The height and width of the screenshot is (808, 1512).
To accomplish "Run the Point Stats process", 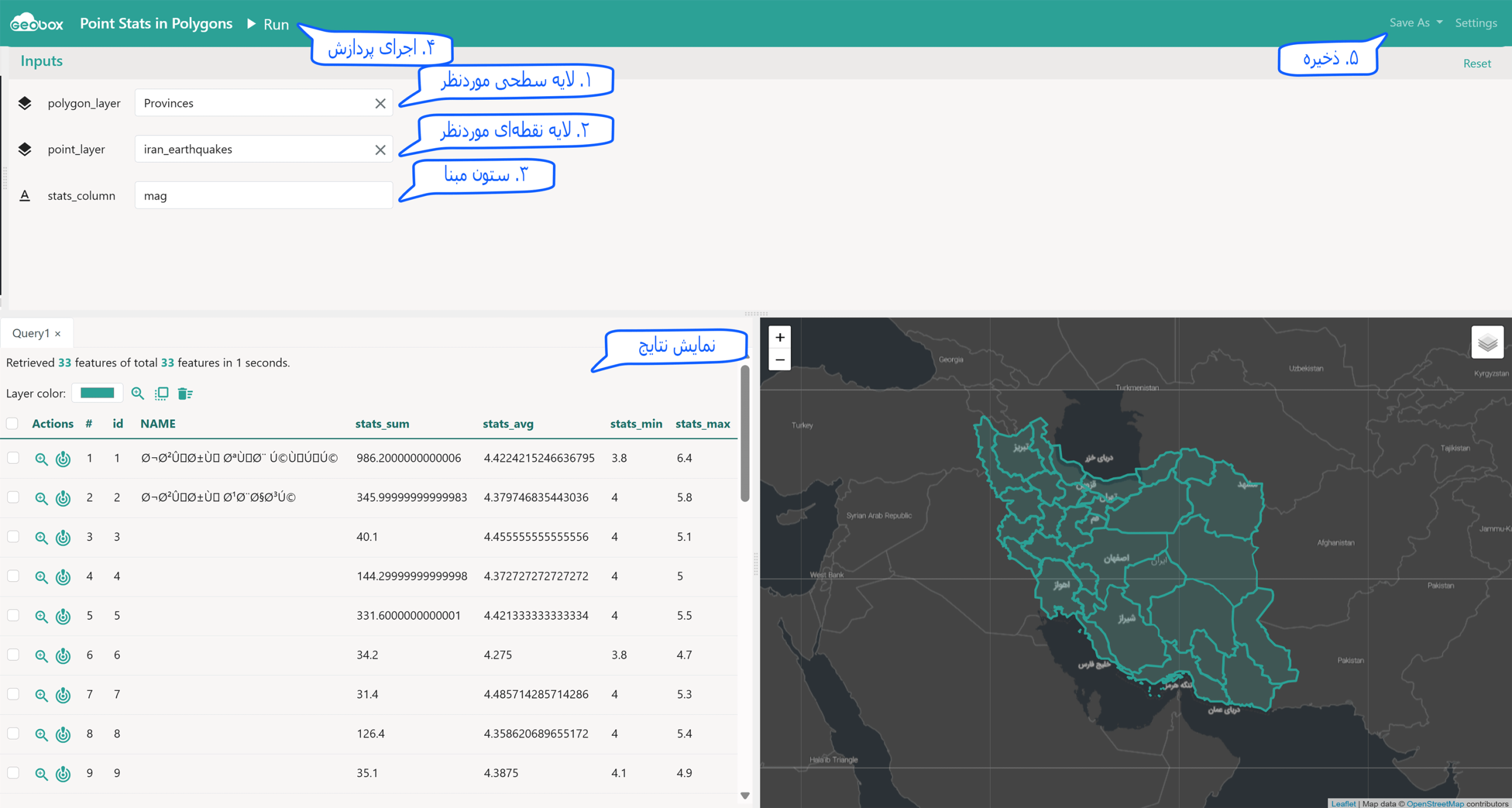I will (269, 24).
